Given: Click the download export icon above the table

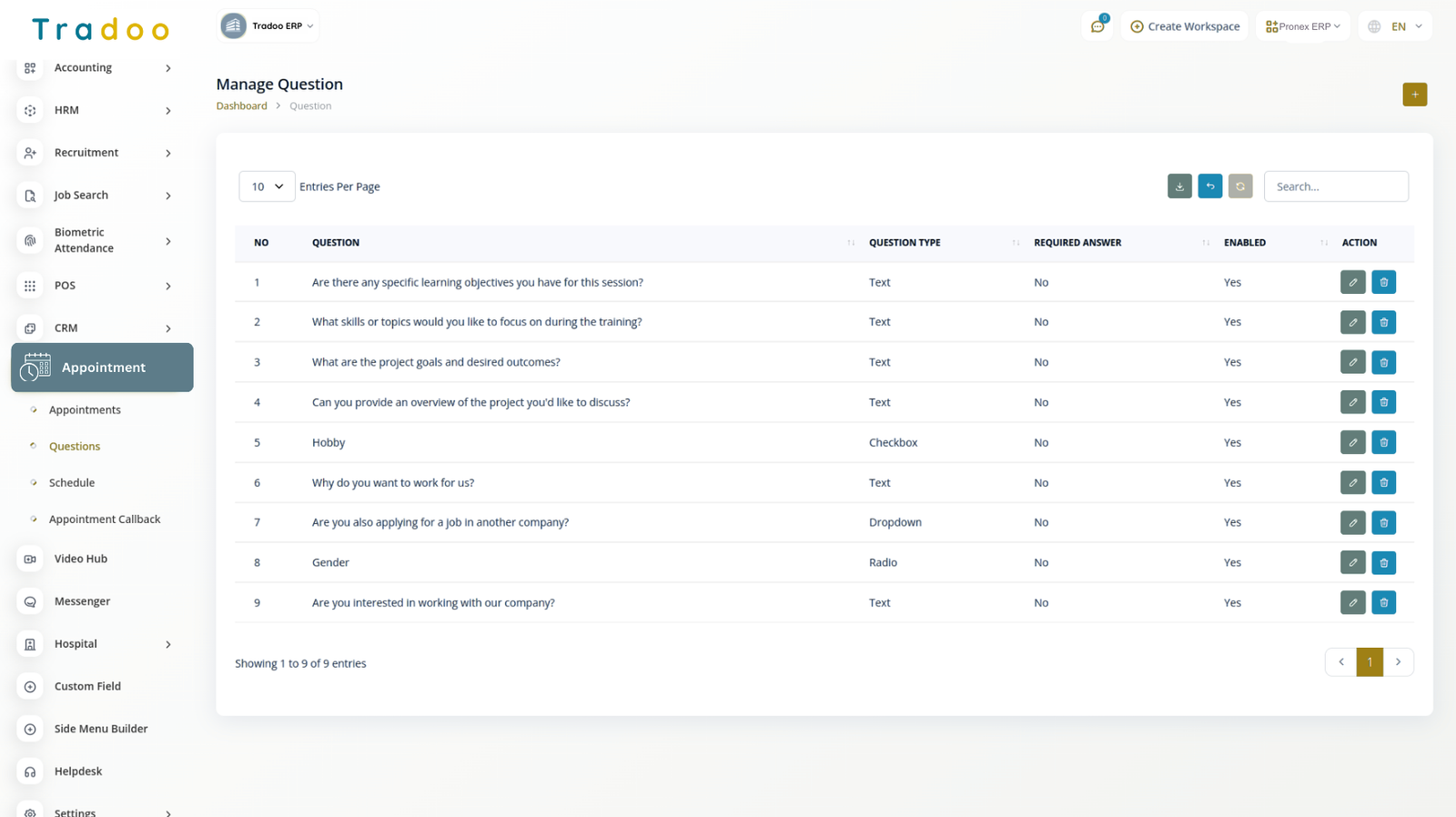Looking at the screenshot, I should click(x=1179, y=187).
